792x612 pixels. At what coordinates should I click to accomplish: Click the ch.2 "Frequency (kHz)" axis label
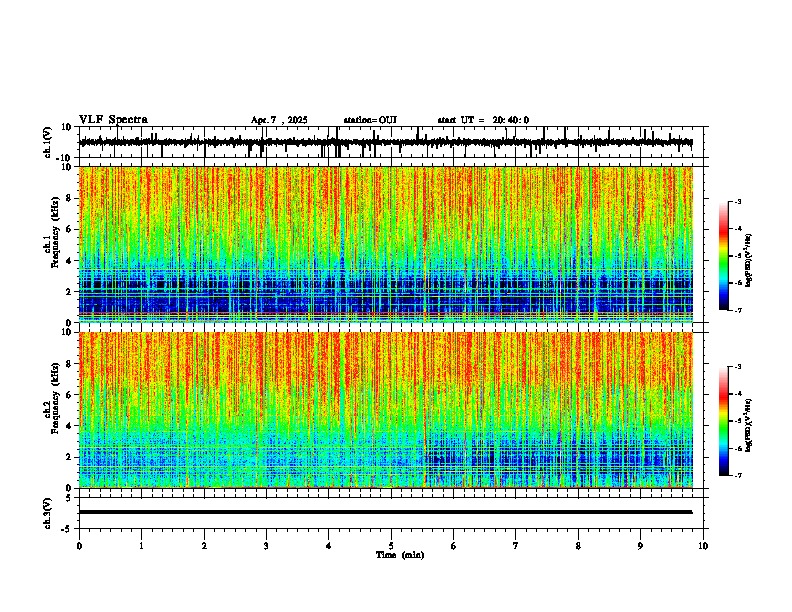(55, 398)
